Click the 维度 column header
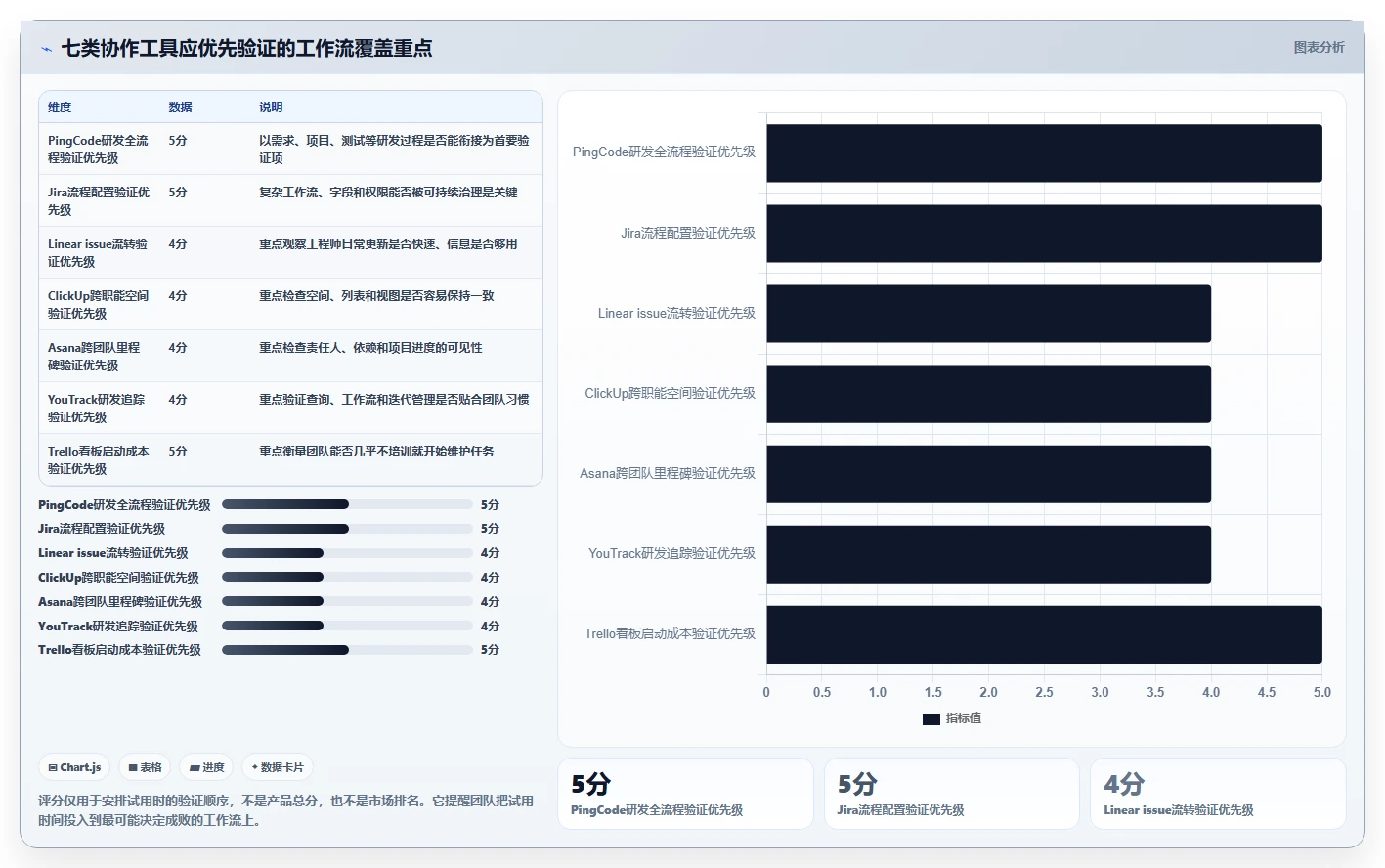The width and height of the screenshot is (1385, 868). (60, 108)
